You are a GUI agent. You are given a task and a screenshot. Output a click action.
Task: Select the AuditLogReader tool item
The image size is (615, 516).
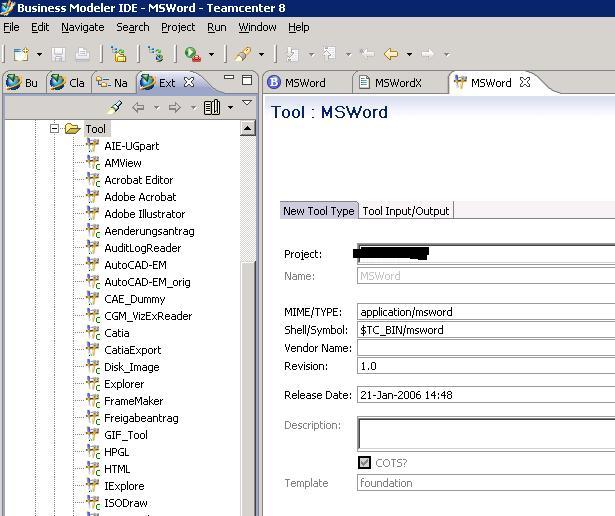point(142,248)
